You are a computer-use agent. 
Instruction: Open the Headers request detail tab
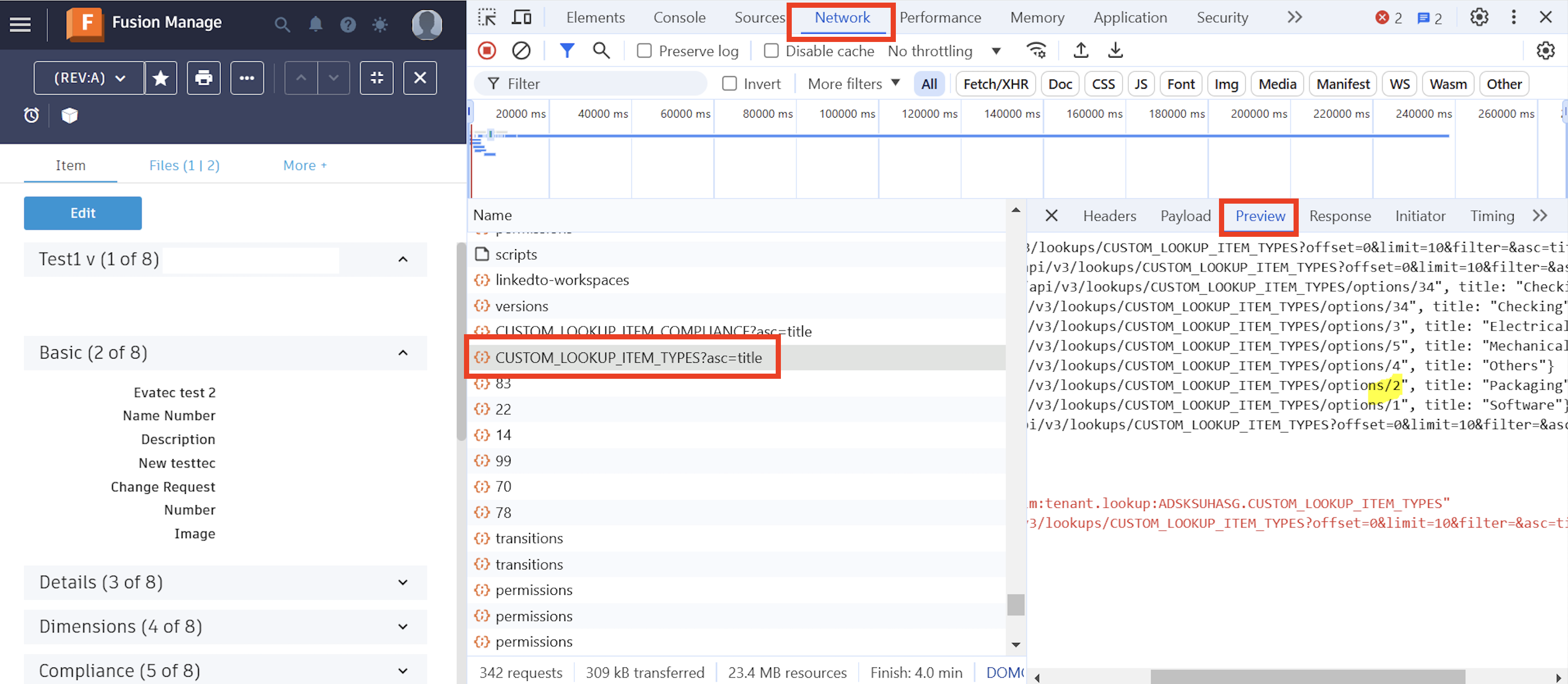[1109, 216]
